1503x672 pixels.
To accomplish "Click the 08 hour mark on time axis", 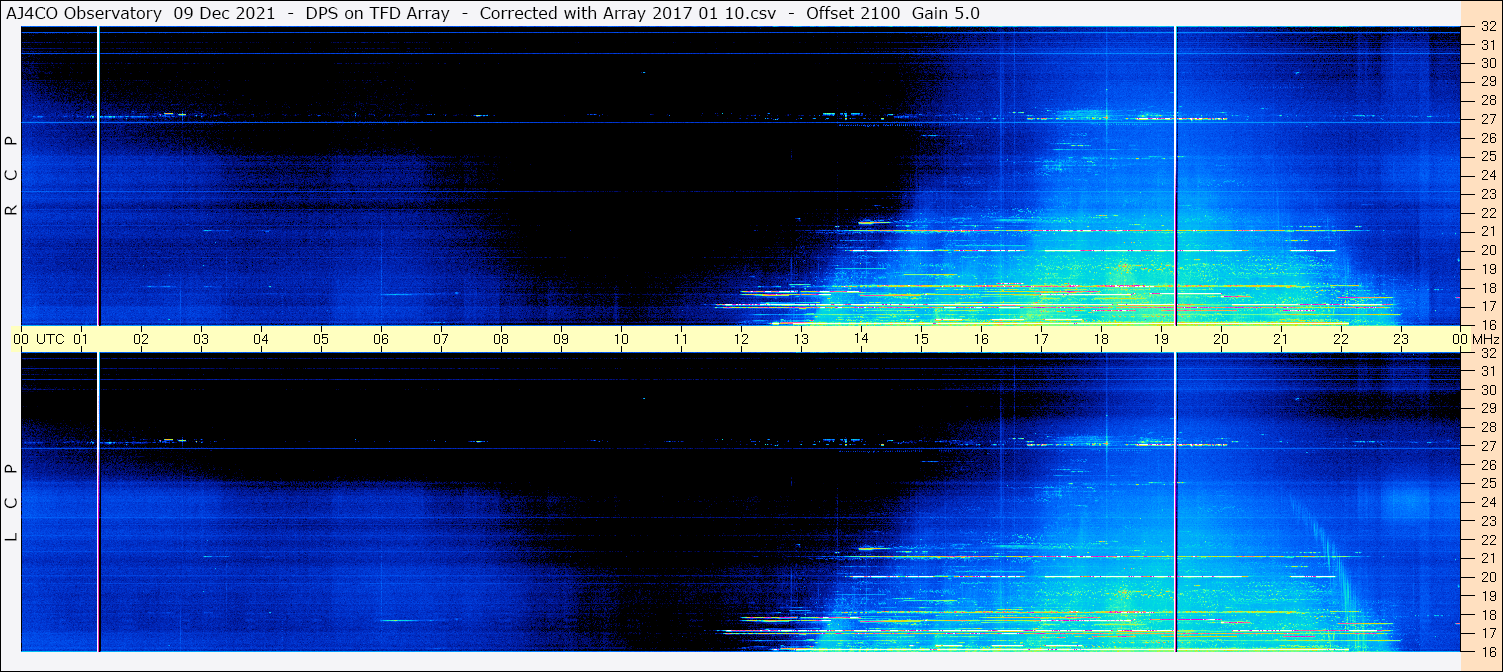I will coord(501,339).
